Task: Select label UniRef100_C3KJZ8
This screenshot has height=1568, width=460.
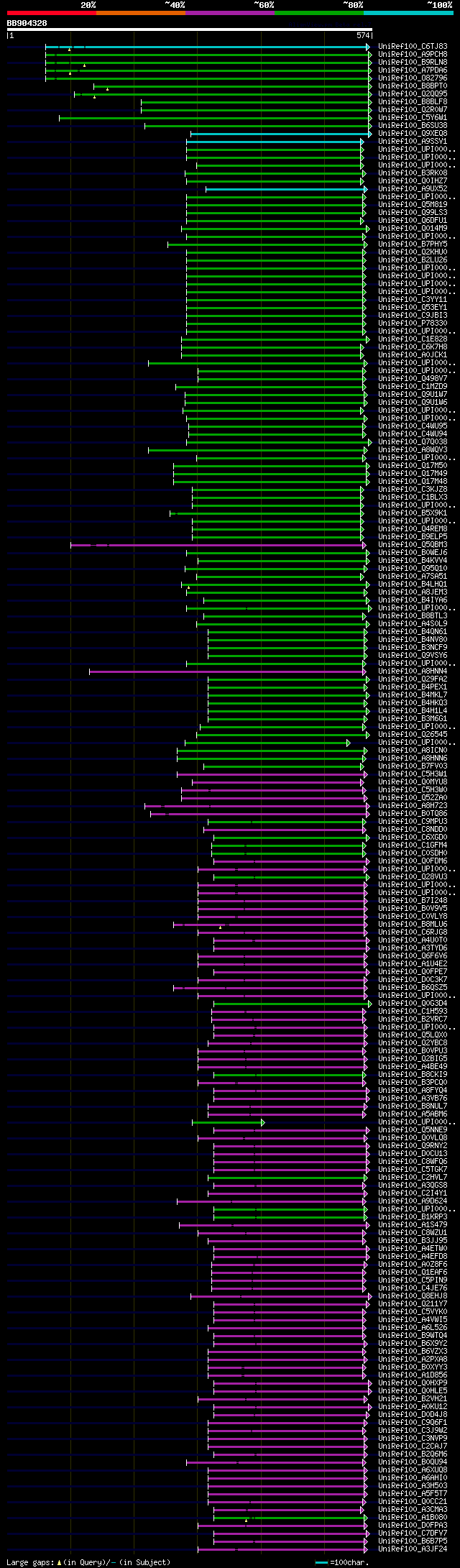Action: point(413,489)
